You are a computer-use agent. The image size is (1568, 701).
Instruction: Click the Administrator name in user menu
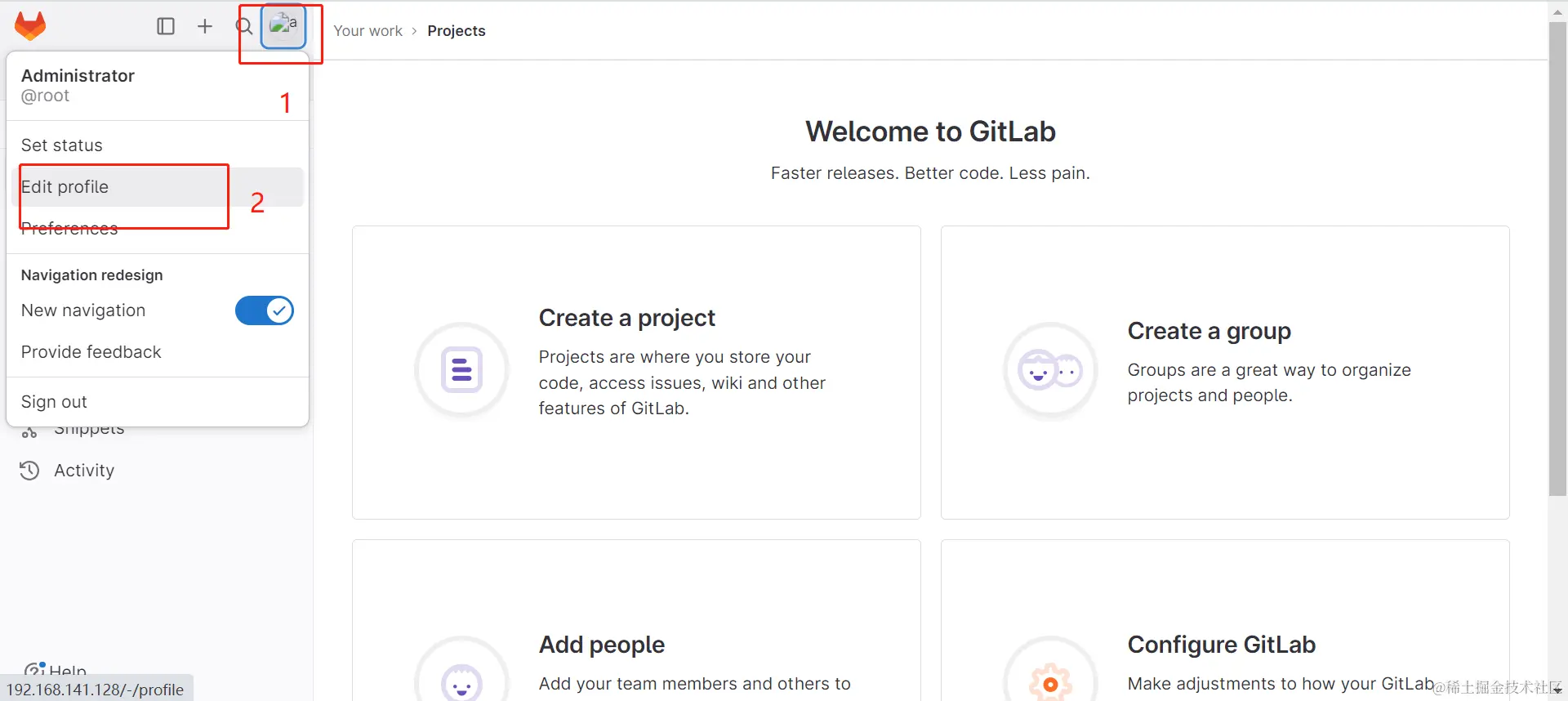(x=78, y=76)
